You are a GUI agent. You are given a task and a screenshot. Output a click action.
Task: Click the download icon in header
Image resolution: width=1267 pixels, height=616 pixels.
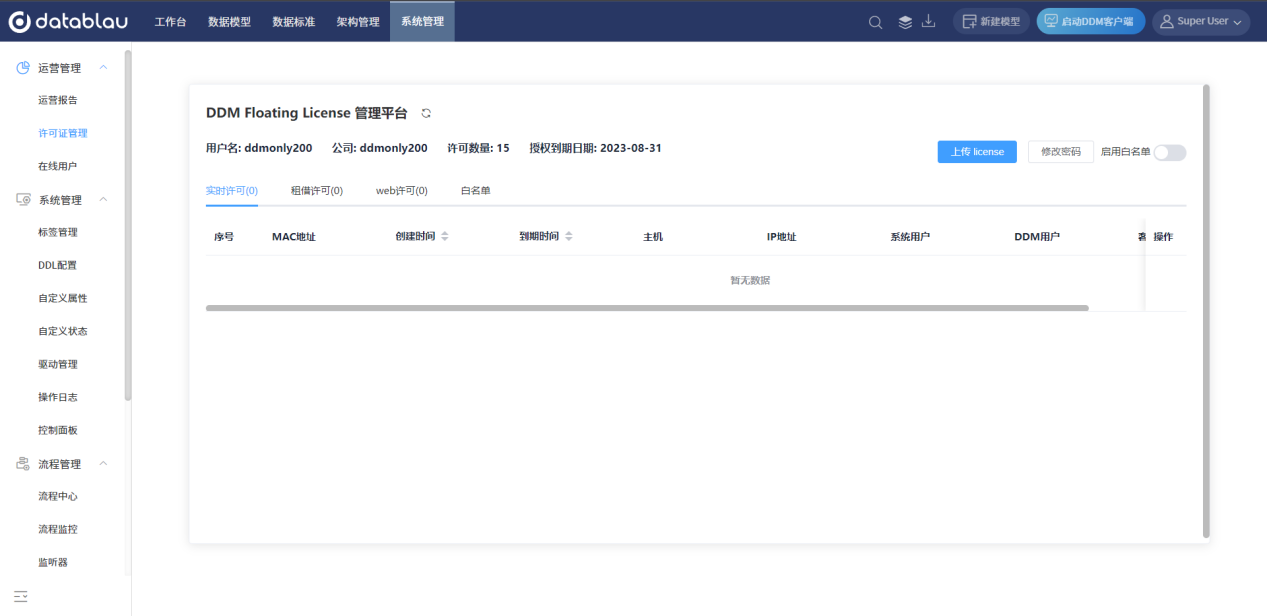pyautogui.click(x=928, y=21)
